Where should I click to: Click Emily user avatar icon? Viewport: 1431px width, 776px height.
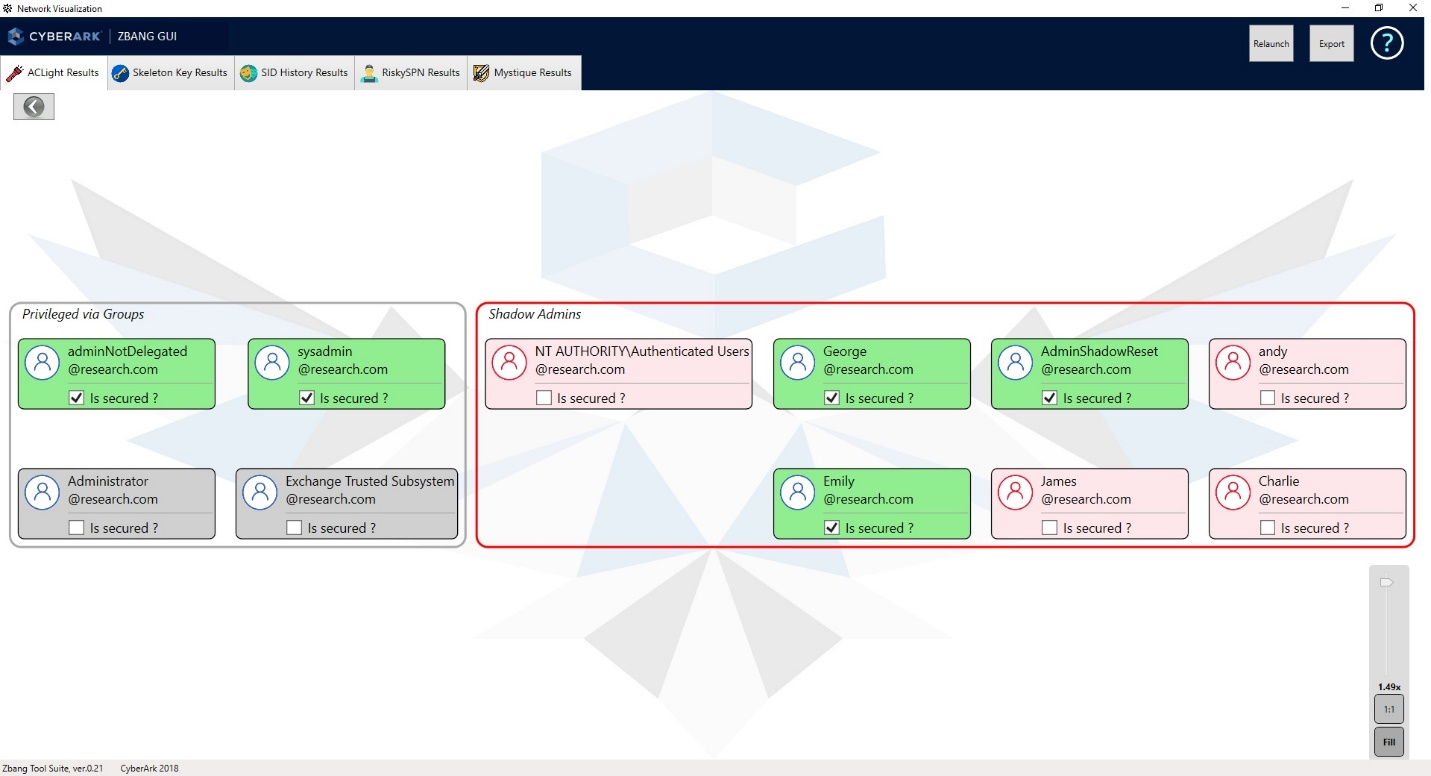[797, 492]
